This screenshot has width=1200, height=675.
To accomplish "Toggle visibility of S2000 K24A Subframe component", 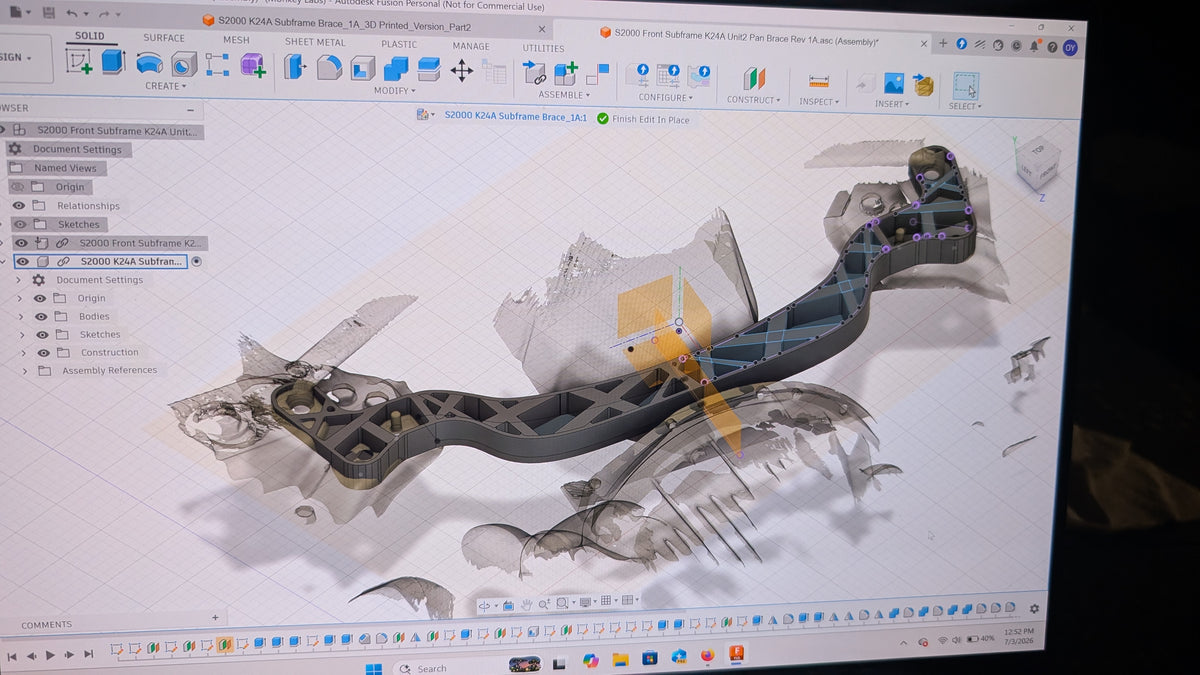I will pyautogui.click(x=23, y=261).
